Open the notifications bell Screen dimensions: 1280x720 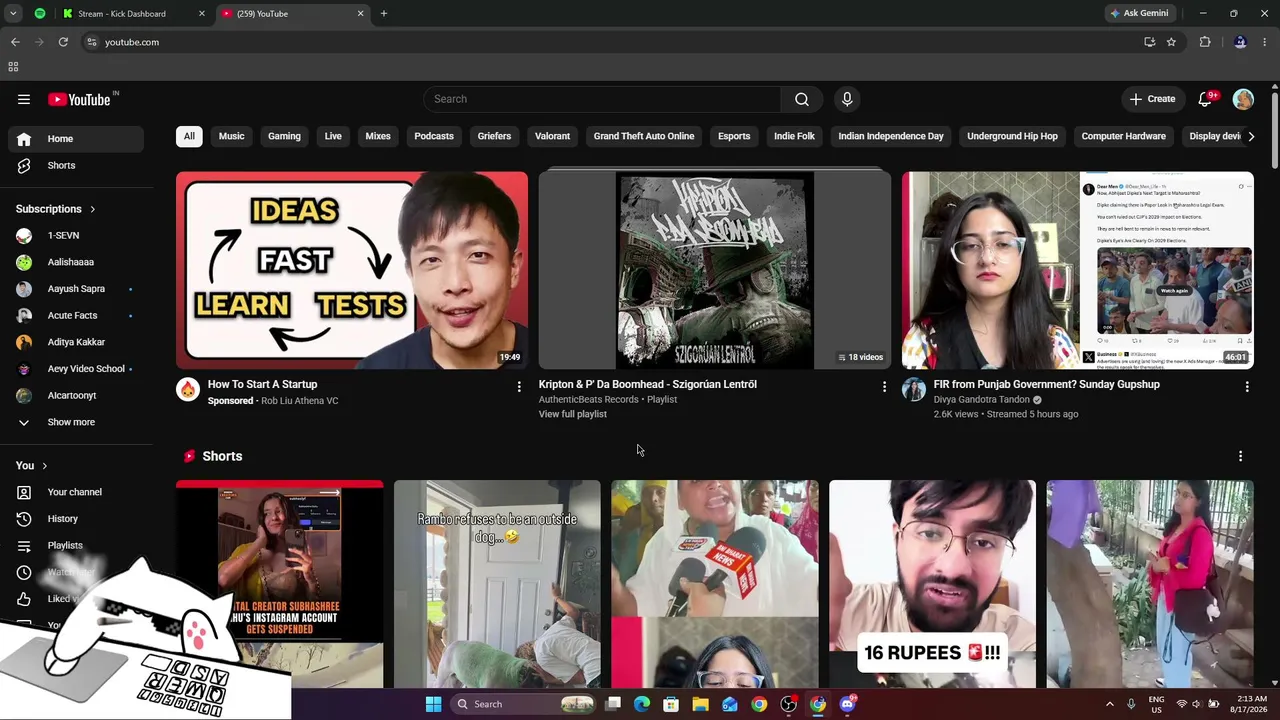[x=1205, y=99]
